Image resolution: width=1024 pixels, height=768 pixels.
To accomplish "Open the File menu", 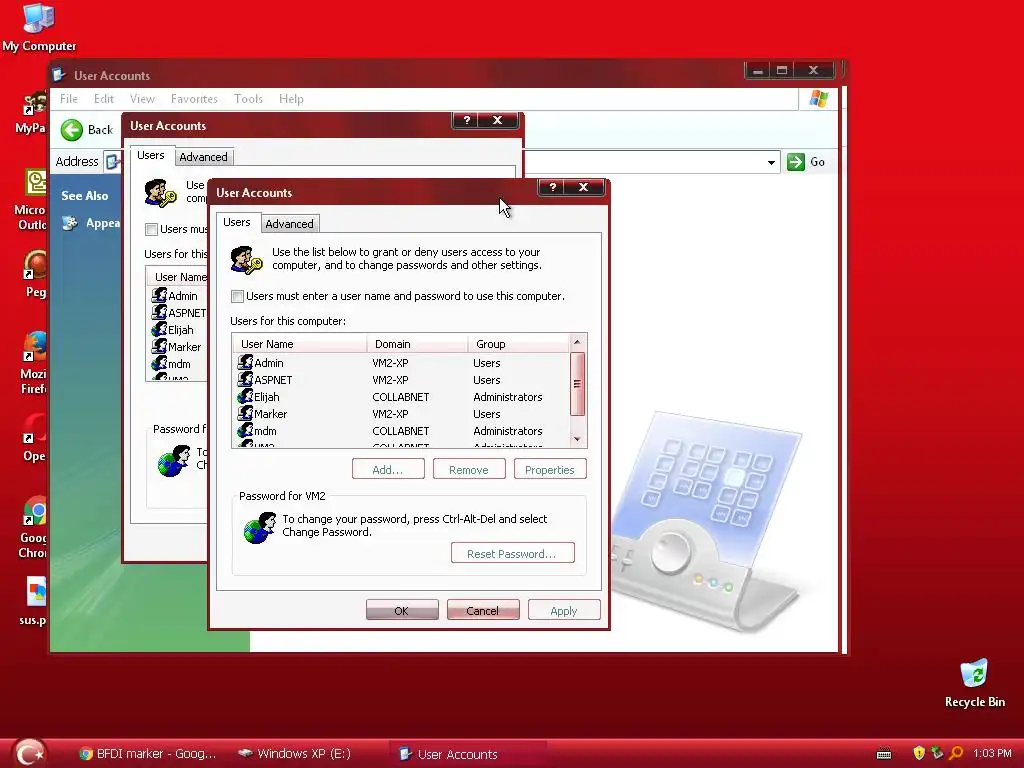I will (x=69, y=99).
